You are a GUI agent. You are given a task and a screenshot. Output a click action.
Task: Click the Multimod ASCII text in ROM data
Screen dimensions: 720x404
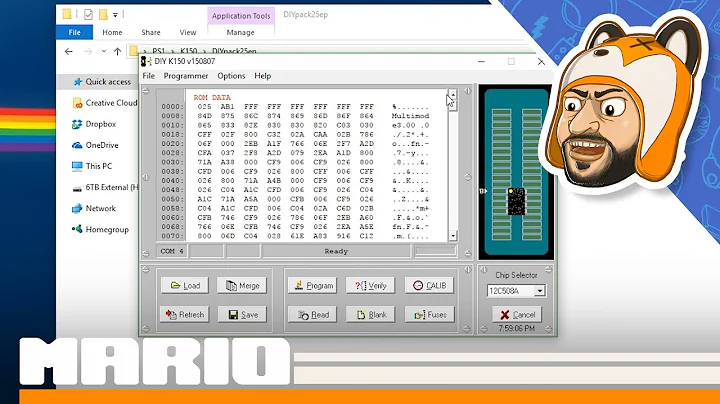click(410, 116)
